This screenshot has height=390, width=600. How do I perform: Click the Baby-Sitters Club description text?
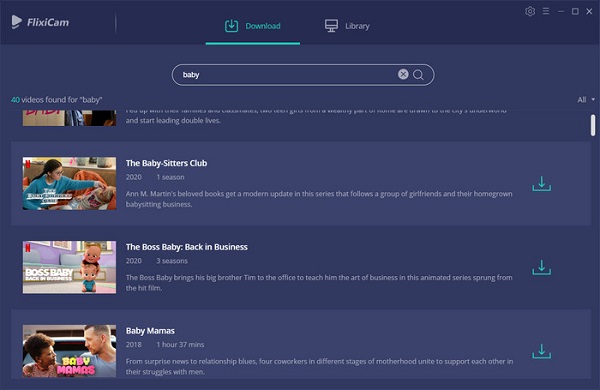pos(319,199)
